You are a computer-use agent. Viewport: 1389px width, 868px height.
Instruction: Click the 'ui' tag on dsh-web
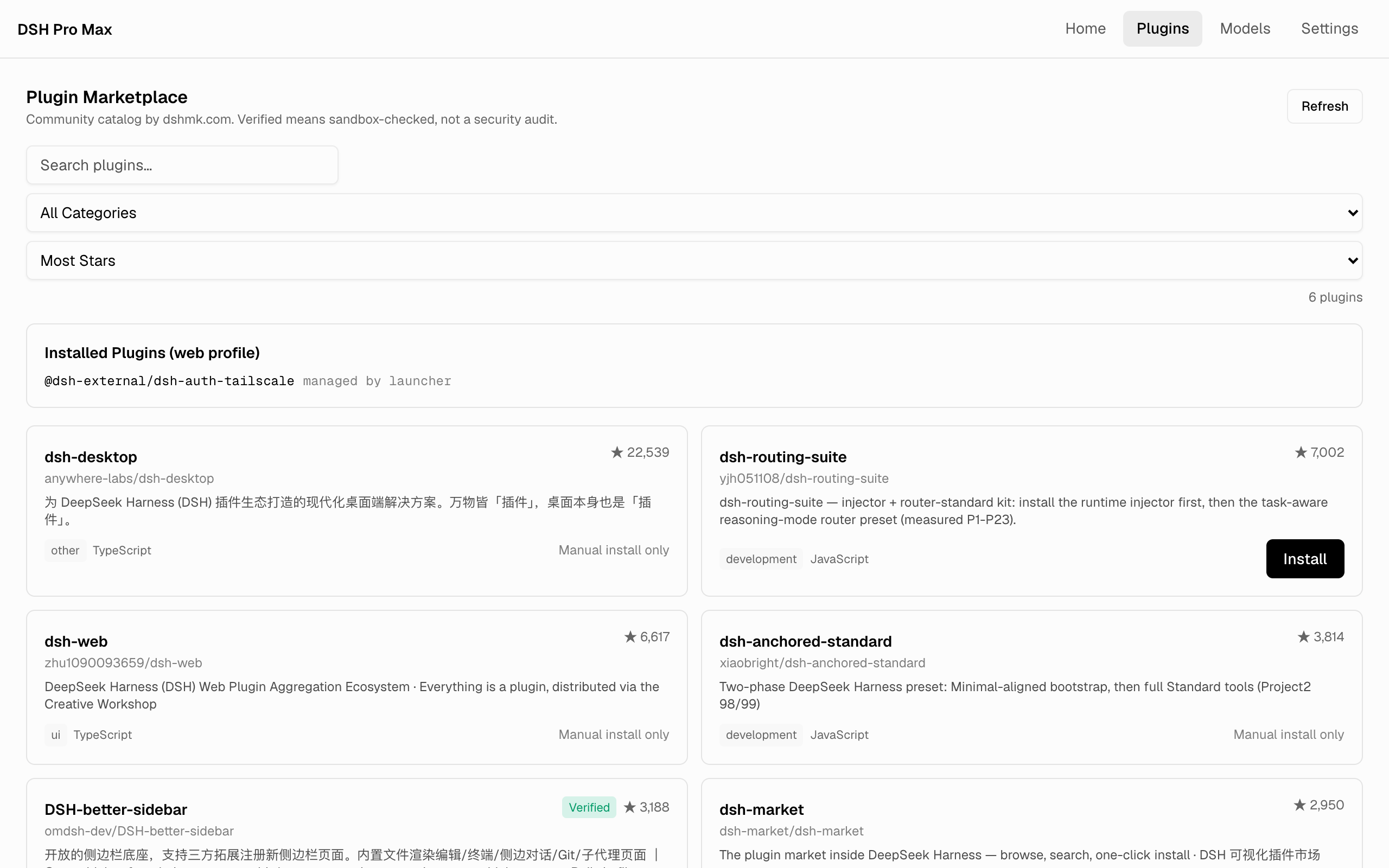pos(56,734)
